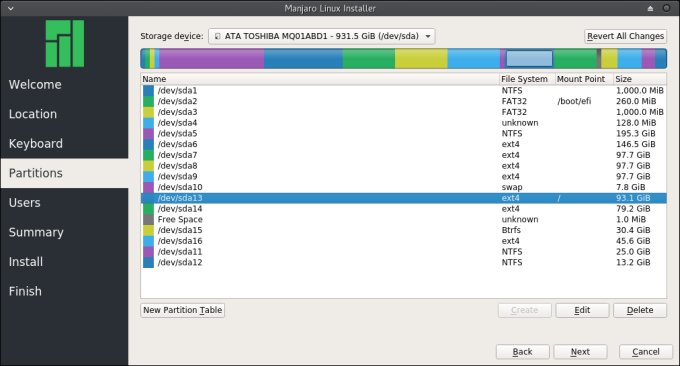Click New Partition Table button

click(x=183, y=310)
